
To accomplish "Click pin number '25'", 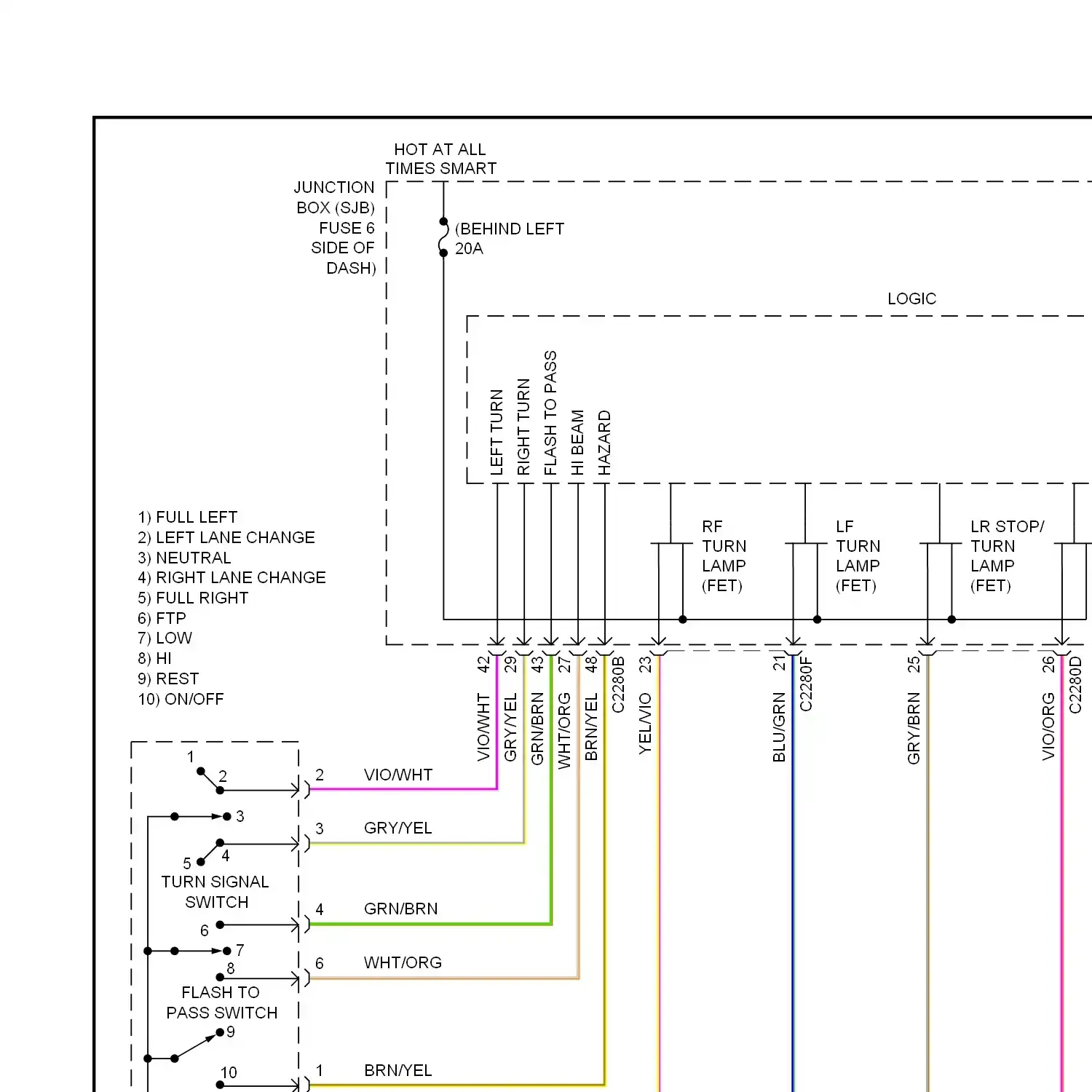I will [914, 665].
